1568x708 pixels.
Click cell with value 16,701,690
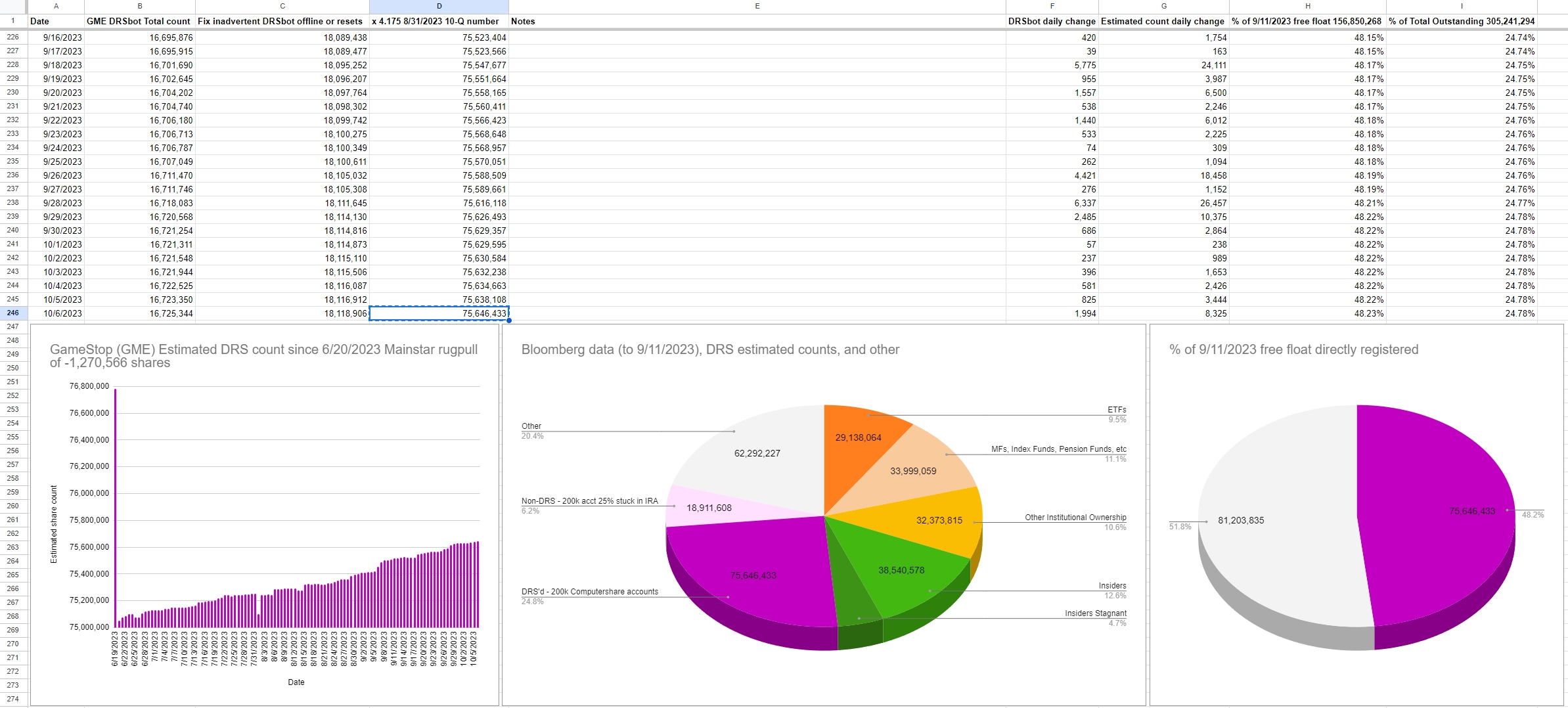140,65
